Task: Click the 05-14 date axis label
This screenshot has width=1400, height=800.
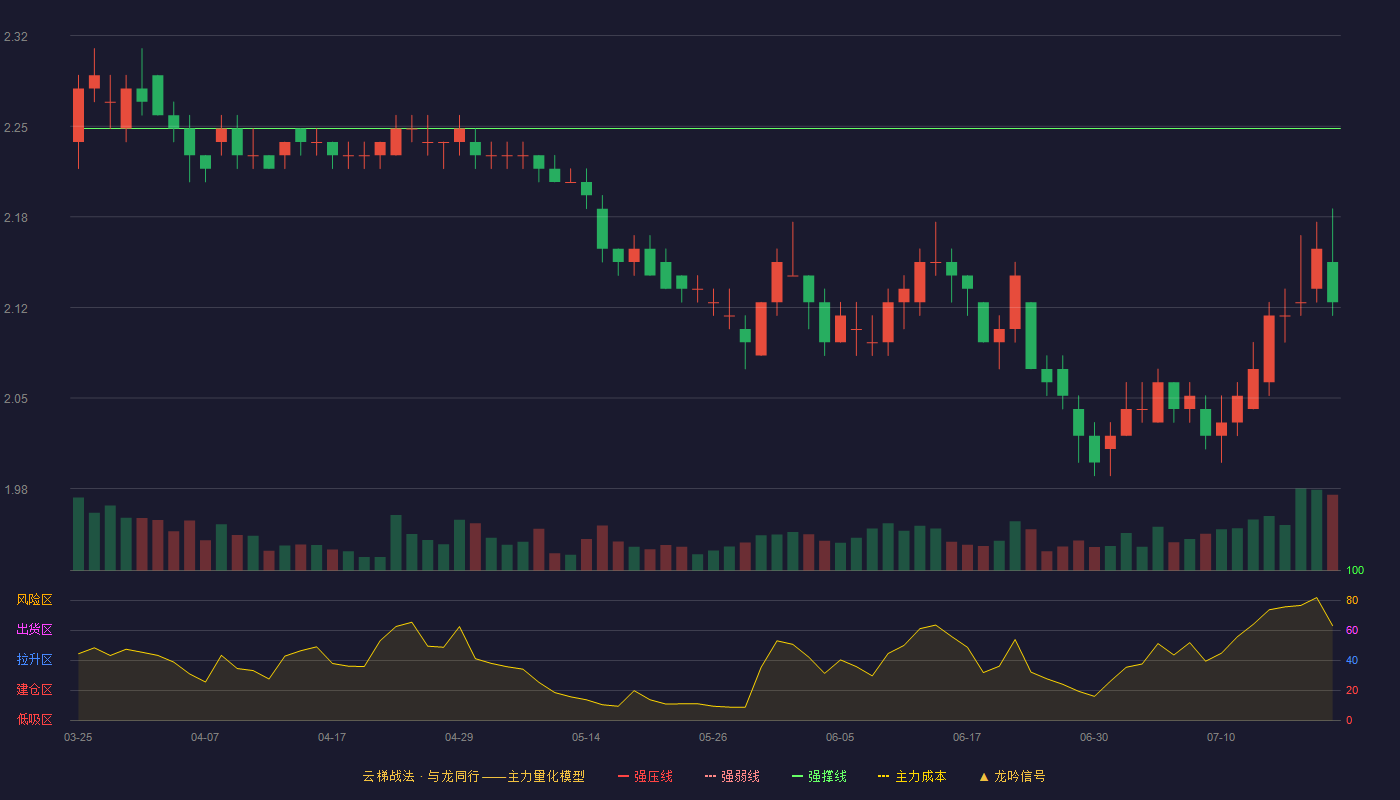Action: [x=586, y=737]
